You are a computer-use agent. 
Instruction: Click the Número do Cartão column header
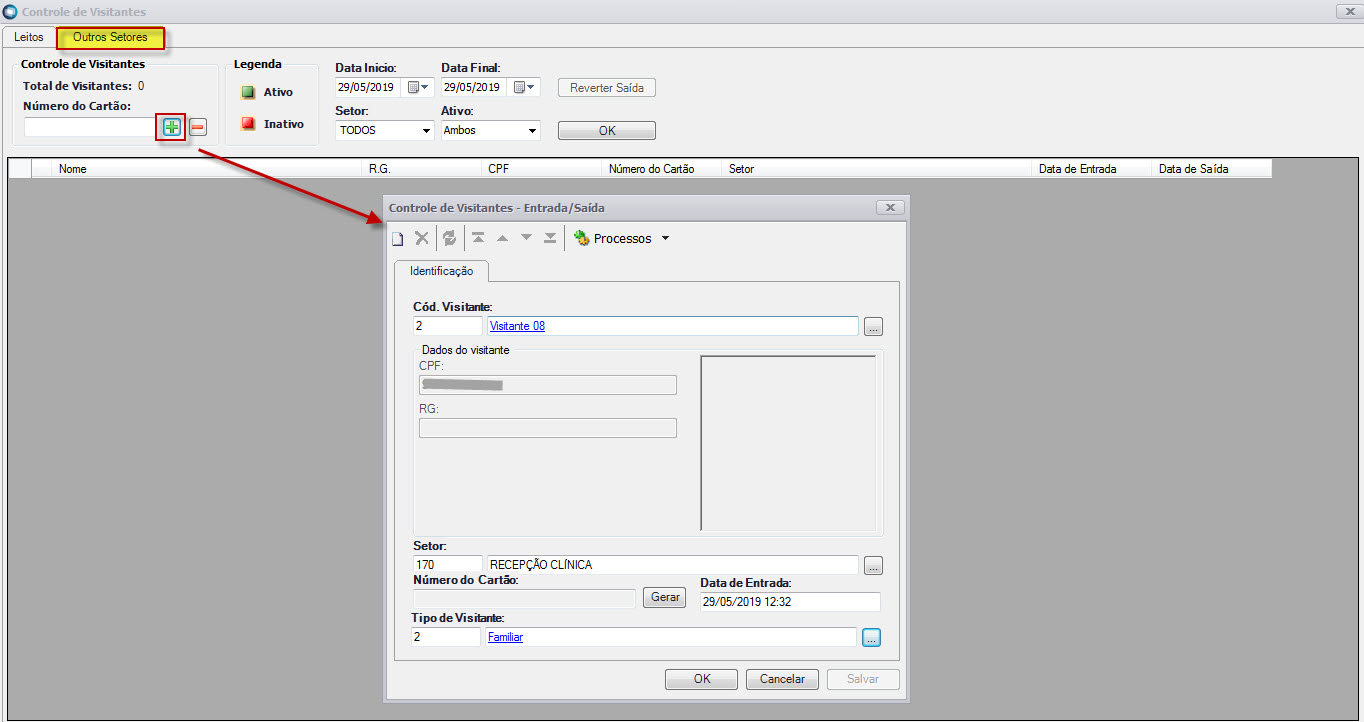[662, 169]
